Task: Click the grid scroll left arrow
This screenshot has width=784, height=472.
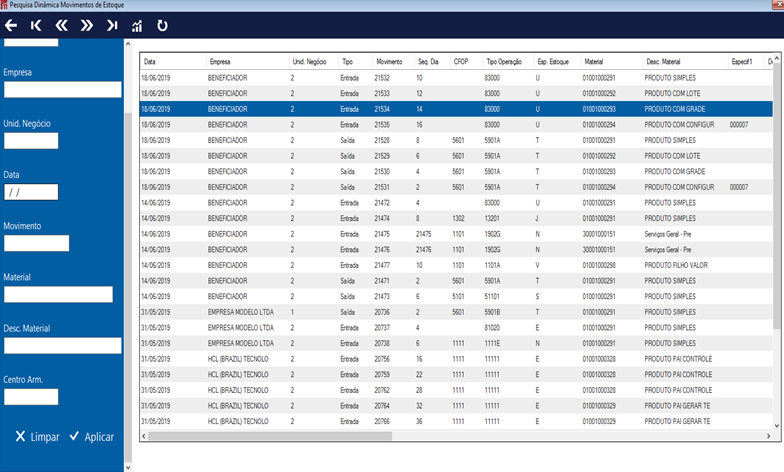Action: 144,436
